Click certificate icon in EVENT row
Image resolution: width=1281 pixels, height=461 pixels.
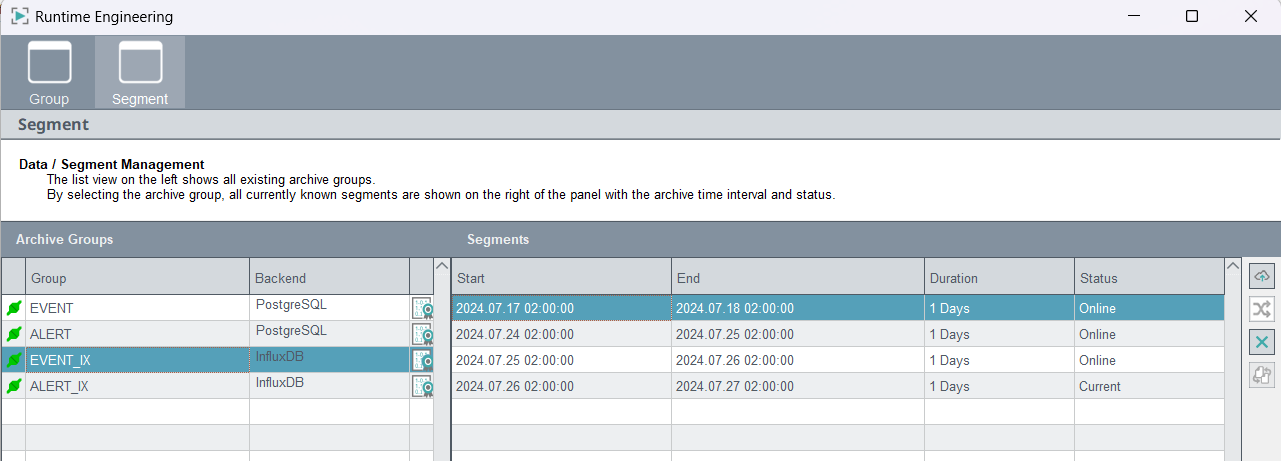[x=422, y=308]
